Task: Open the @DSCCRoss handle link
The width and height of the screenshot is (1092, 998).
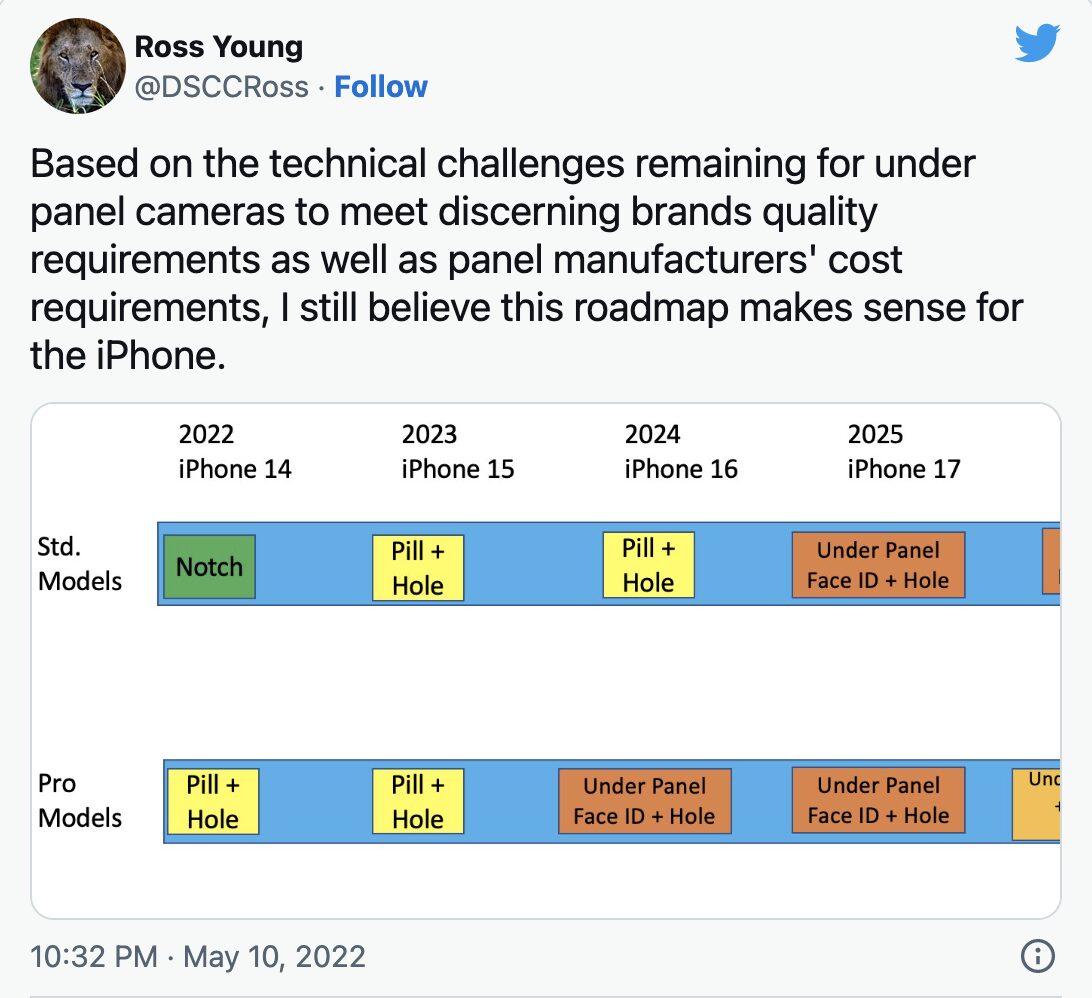Action: point(221,87)
